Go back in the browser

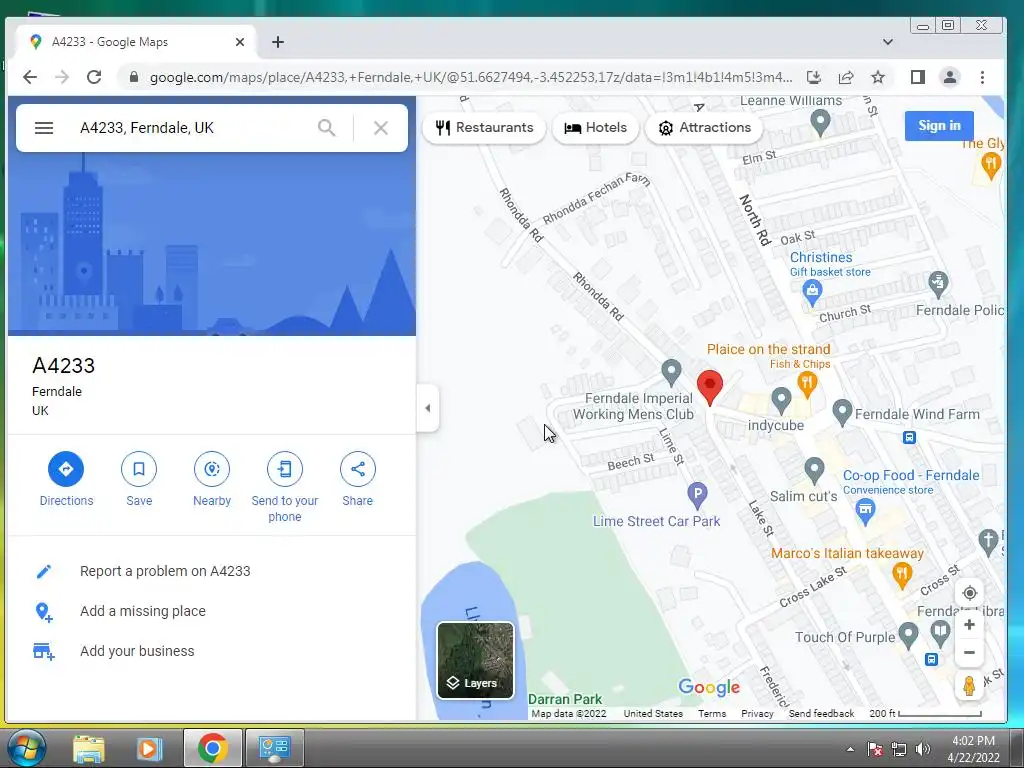pyautogui.click(x=30, y=77)
